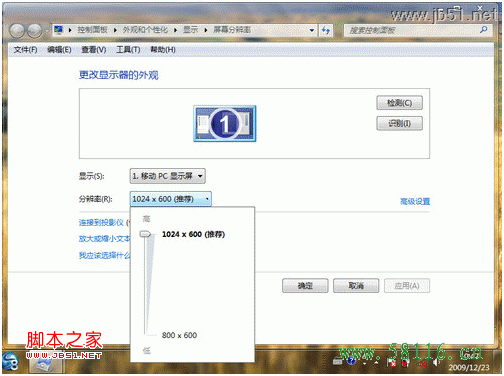Expand the arrow after 外观和个性化 breadcrumb
This screenshot has height=376, width=504.
click(x=175, y=30)
